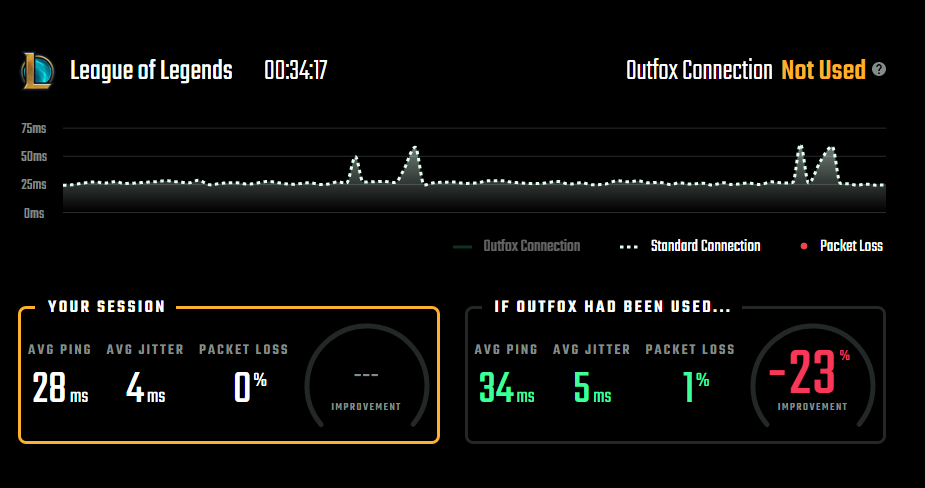Click the 0ms axis label
This screenshot has height=488, width=925.
pyautogui.click(x=34, y=213)
